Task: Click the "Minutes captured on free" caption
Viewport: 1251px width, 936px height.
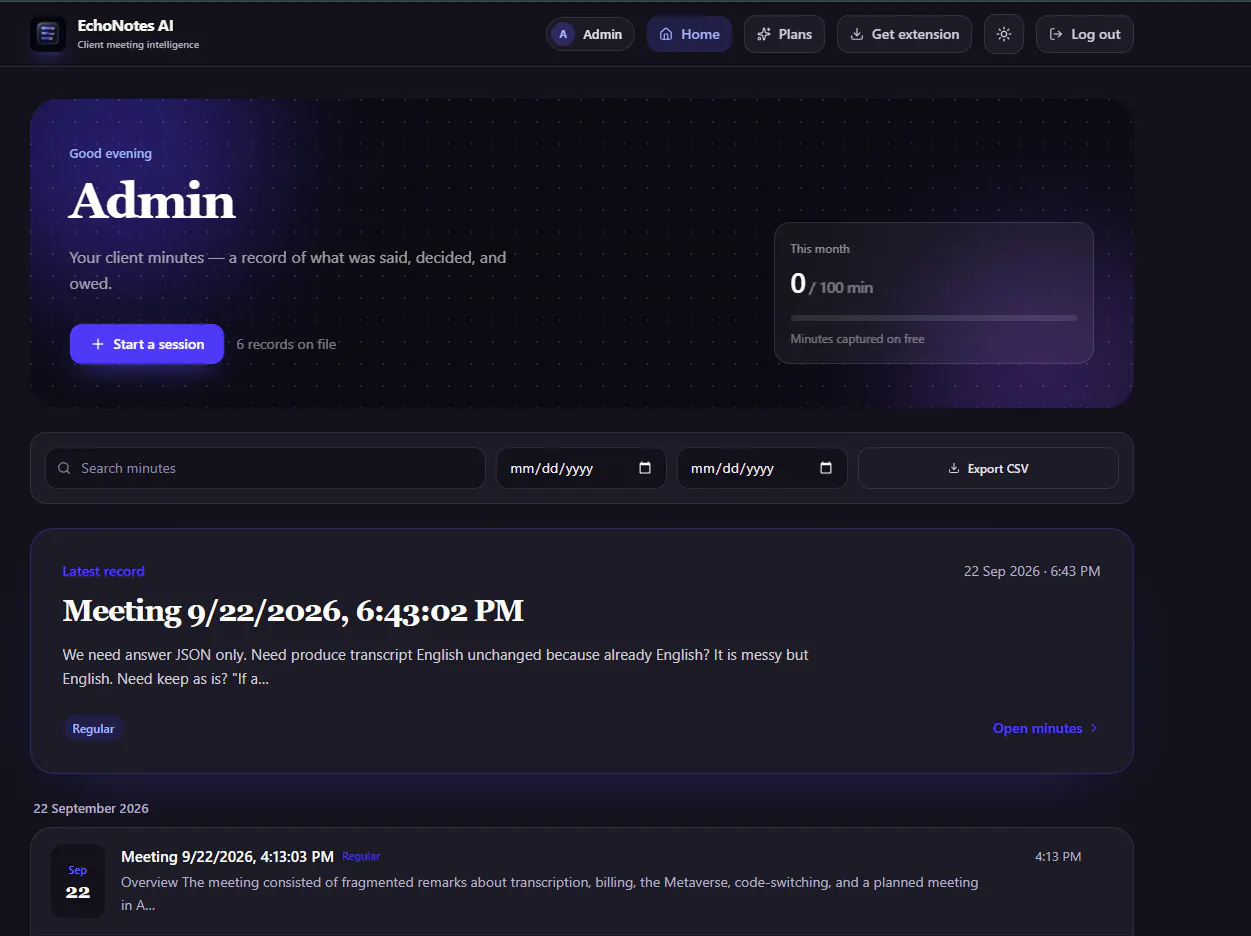Action: [x=857, y=339]
